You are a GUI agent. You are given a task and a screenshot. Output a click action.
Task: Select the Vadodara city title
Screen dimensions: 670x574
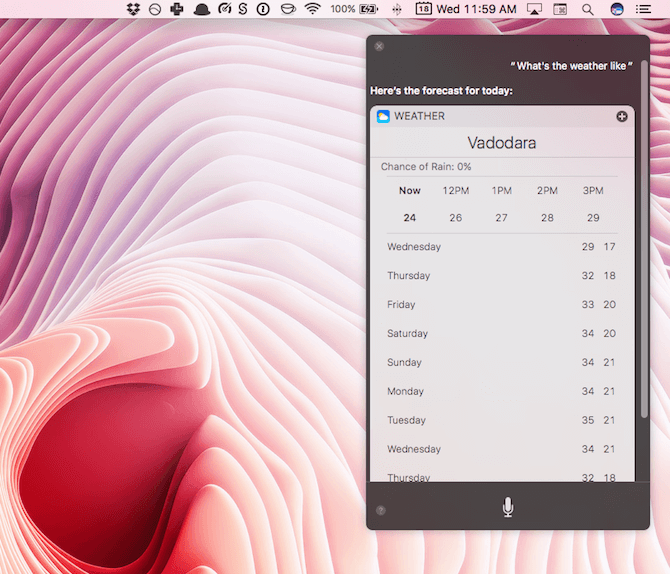point(501,143)
